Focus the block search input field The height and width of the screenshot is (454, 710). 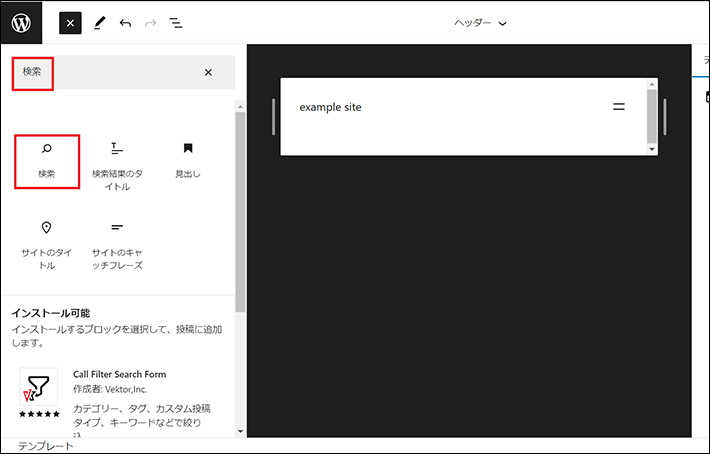123,72
